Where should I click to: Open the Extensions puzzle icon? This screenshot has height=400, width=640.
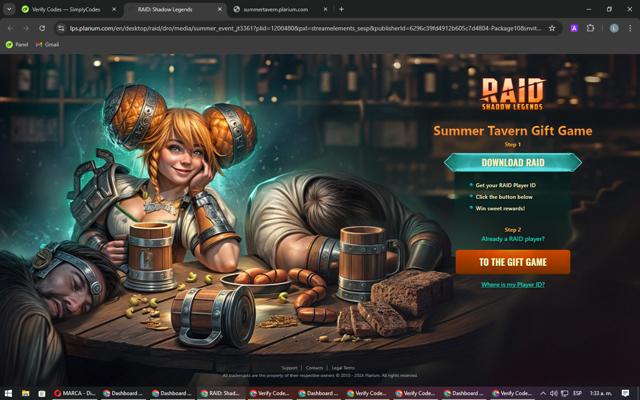[590, 28]
